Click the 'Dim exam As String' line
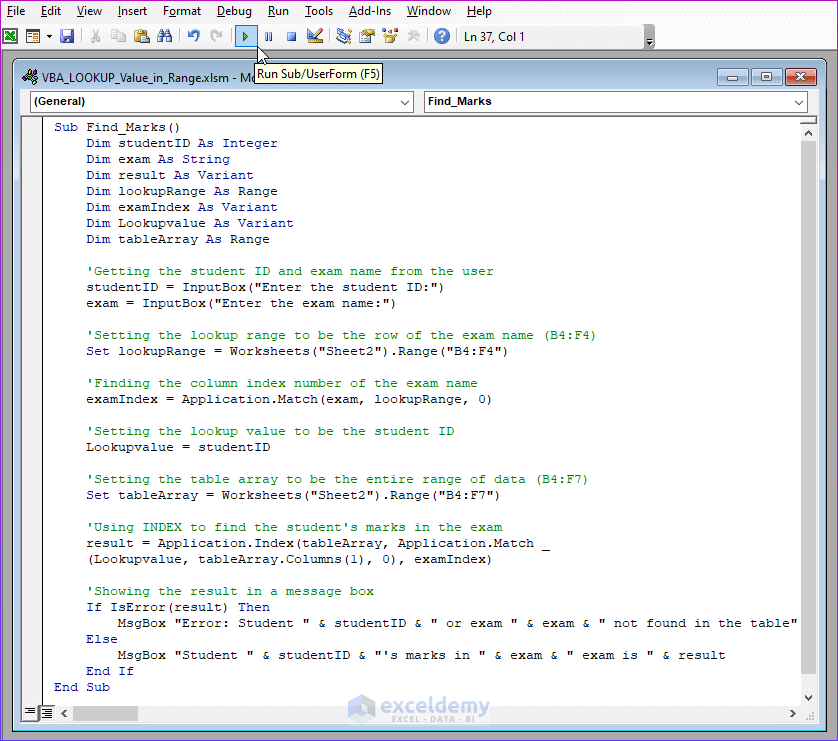This screenshot has height=741, width=838. click(158, 159)
